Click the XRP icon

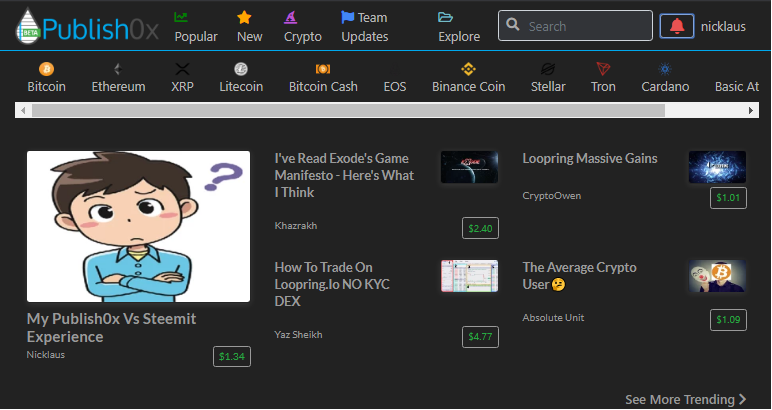182,69
